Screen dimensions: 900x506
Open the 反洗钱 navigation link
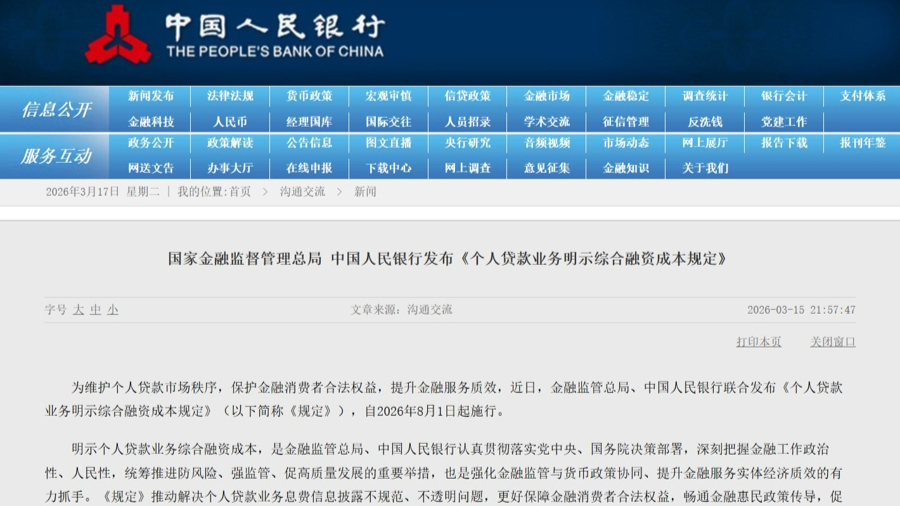[x=705, y=122]
